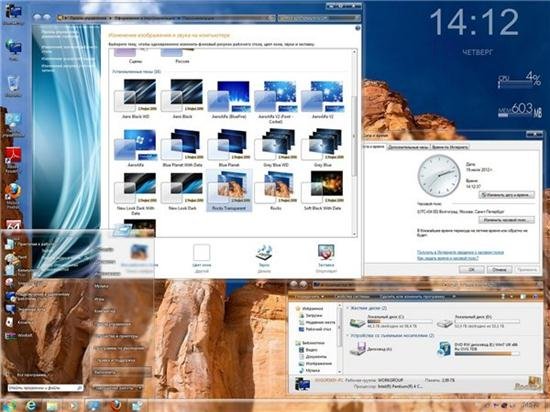Image resolution: width=550 pixels, height=412 pixels.
Task: Choose the Soft Black With Data theme
Action: (323, 191)
